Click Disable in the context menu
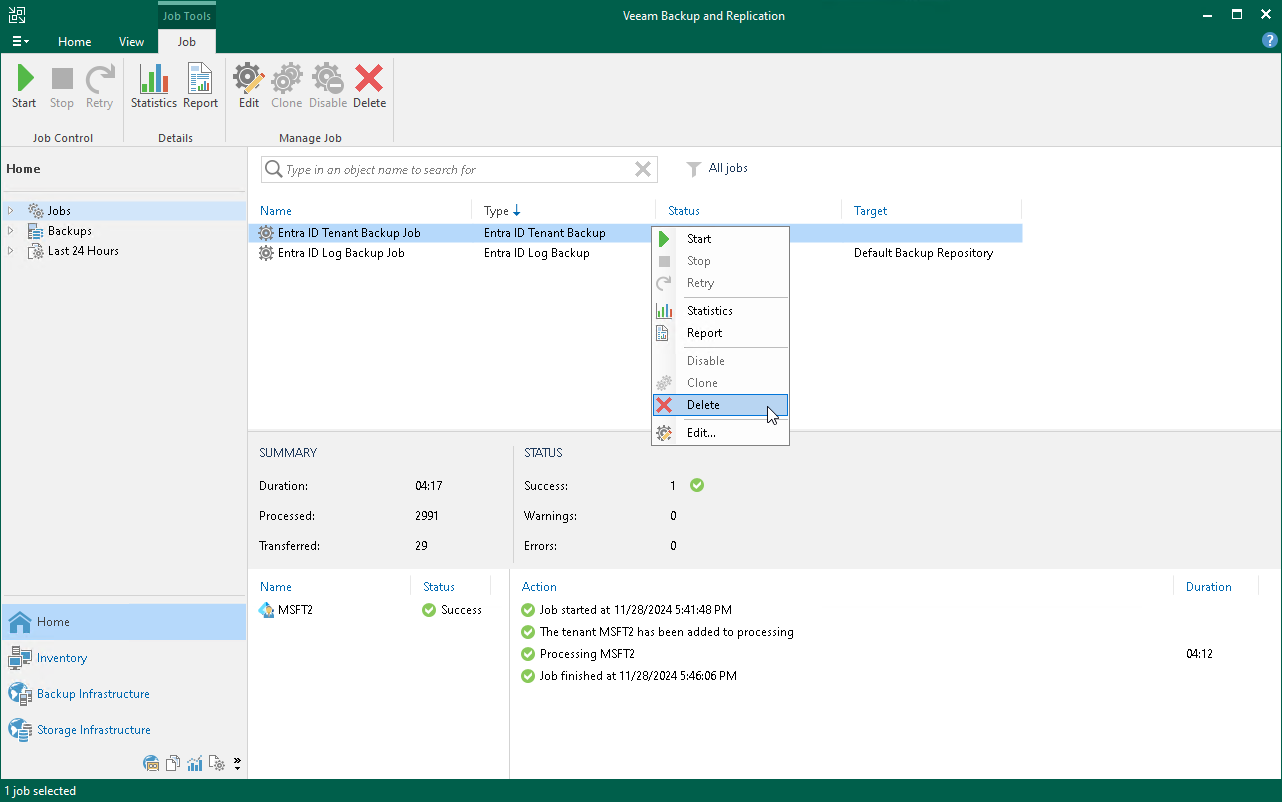Viewport: 1282px width, 802px height. [720, 361]
